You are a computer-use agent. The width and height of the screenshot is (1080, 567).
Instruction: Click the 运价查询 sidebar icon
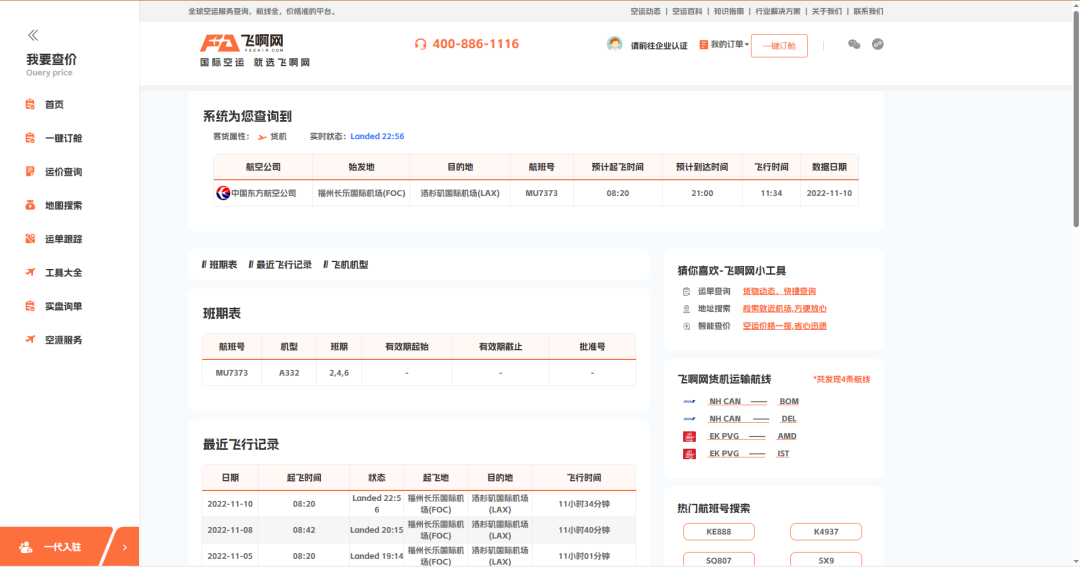30,172
